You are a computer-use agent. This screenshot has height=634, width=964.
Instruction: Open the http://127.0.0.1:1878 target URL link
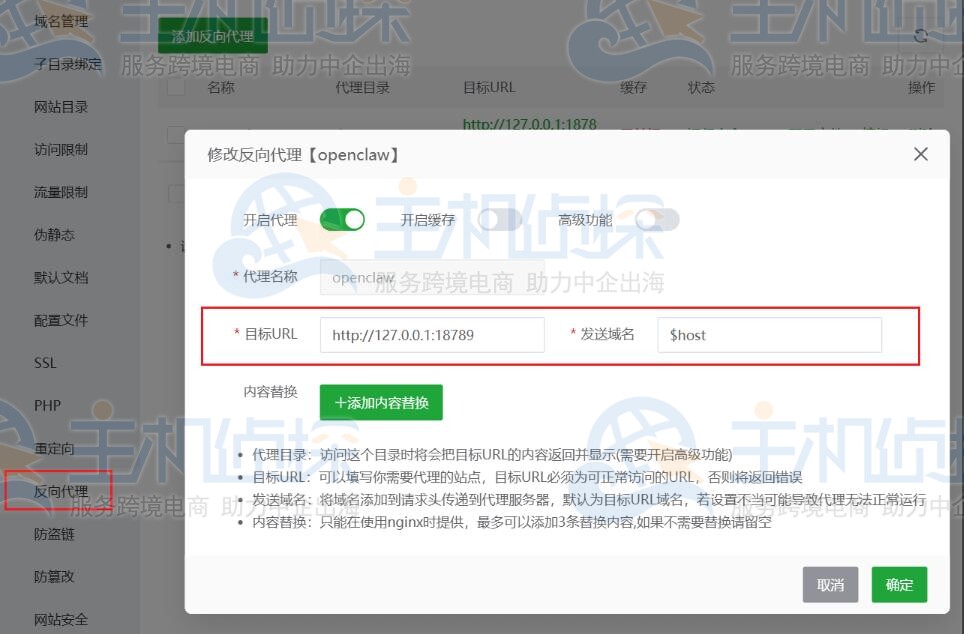point(527,124)
